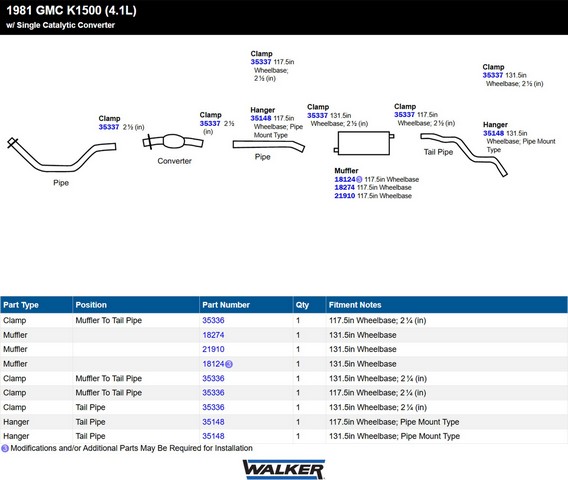Click '131.5in Wheelbase' in the 18124 row
Screen dimensions: 568x480
(363, 364)
